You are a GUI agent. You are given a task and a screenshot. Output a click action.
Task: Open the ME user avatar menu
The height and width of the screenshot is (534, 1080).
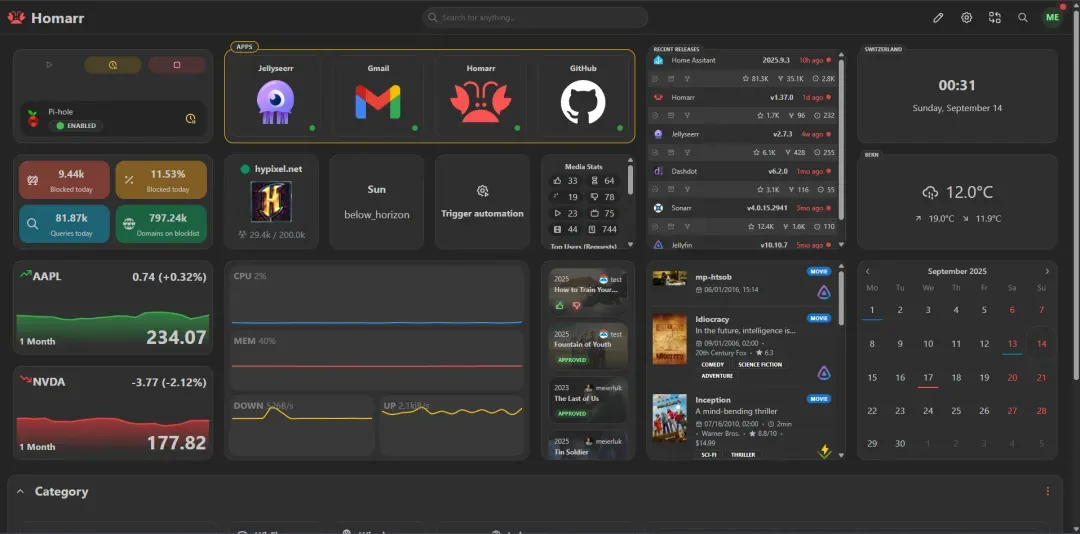coord(1052,17)
